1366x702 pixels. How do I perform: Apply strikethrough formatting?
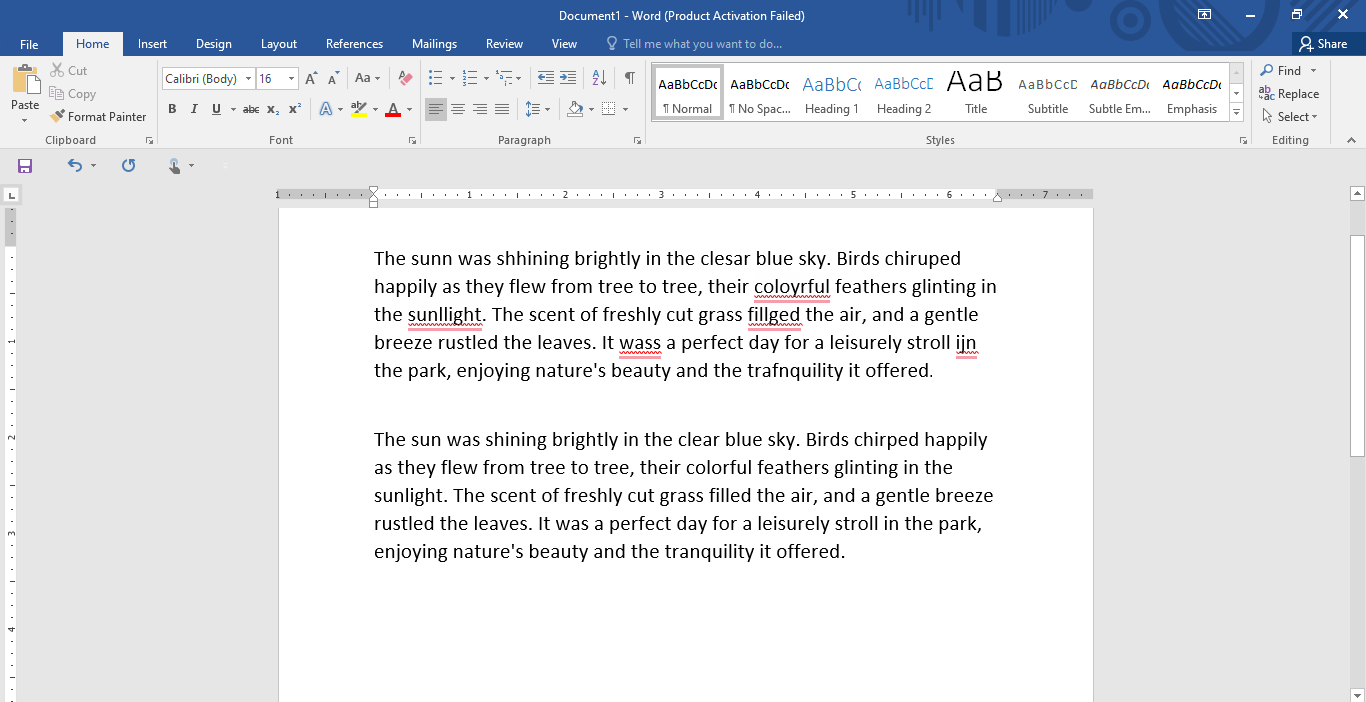251,109
